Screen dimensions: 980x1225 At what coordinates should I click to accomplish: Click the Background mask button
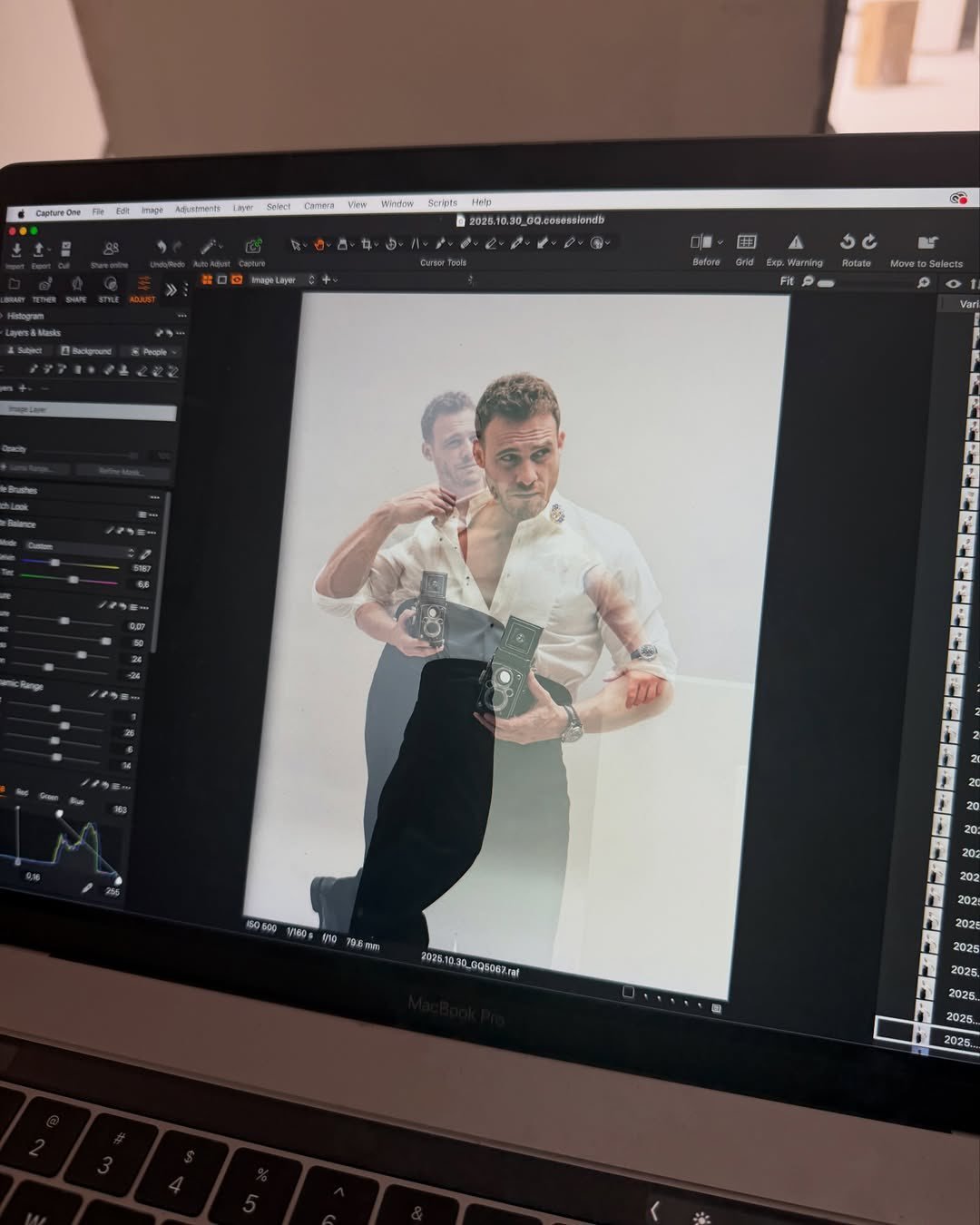[86, 351]
